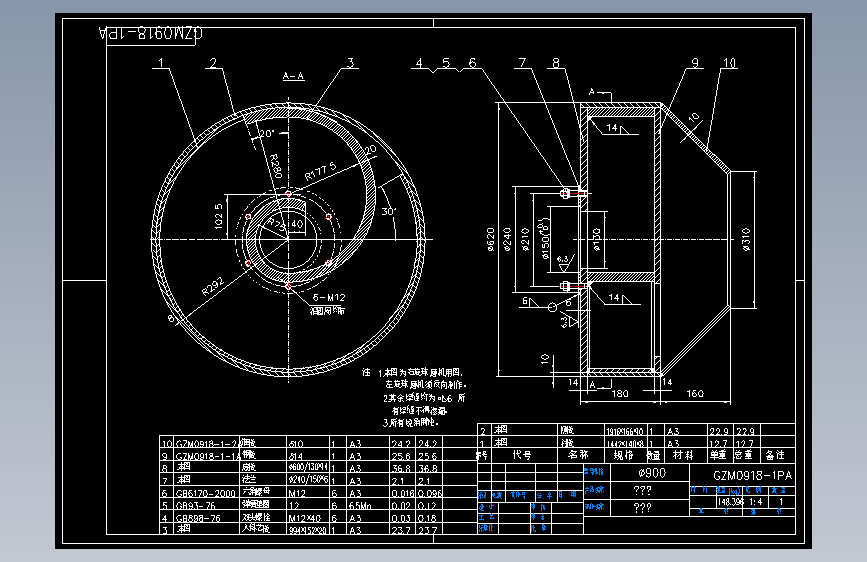Select the R292 radius dimension

213,286
